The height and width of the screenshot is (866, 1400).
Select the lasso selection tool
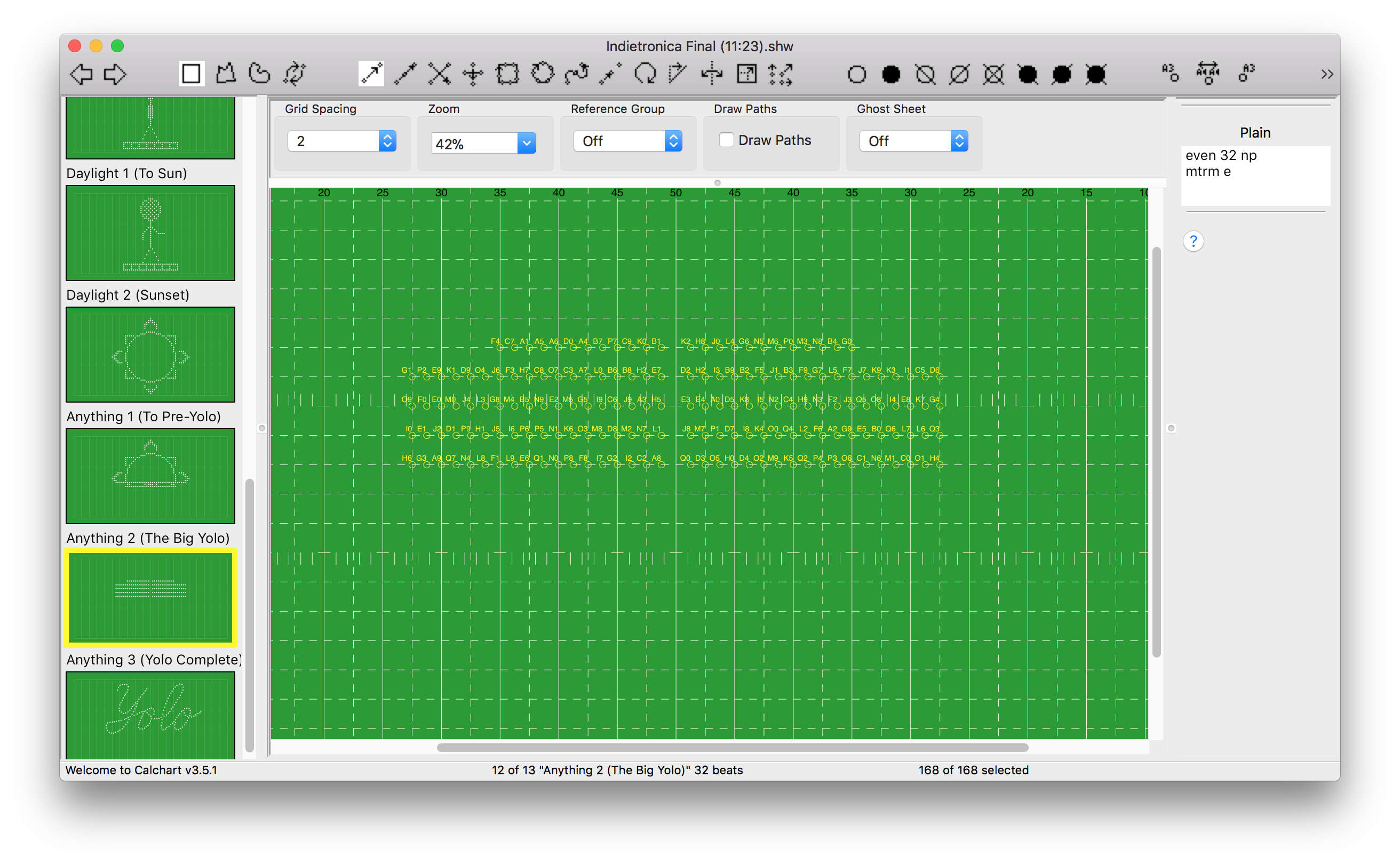[260, 74]
